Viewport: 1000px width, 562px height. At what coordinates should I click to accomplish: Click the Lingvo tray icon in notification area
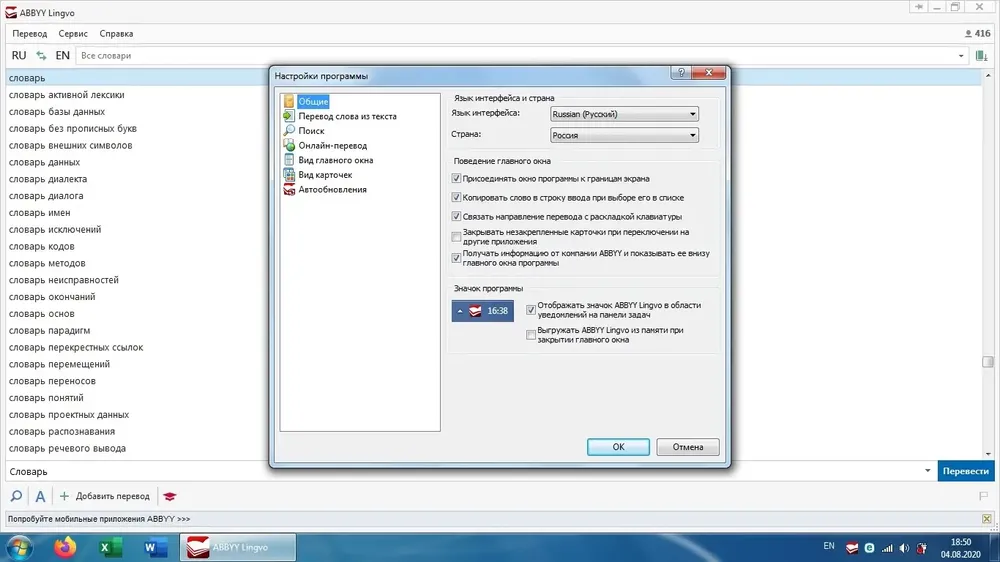pos(852,547)
